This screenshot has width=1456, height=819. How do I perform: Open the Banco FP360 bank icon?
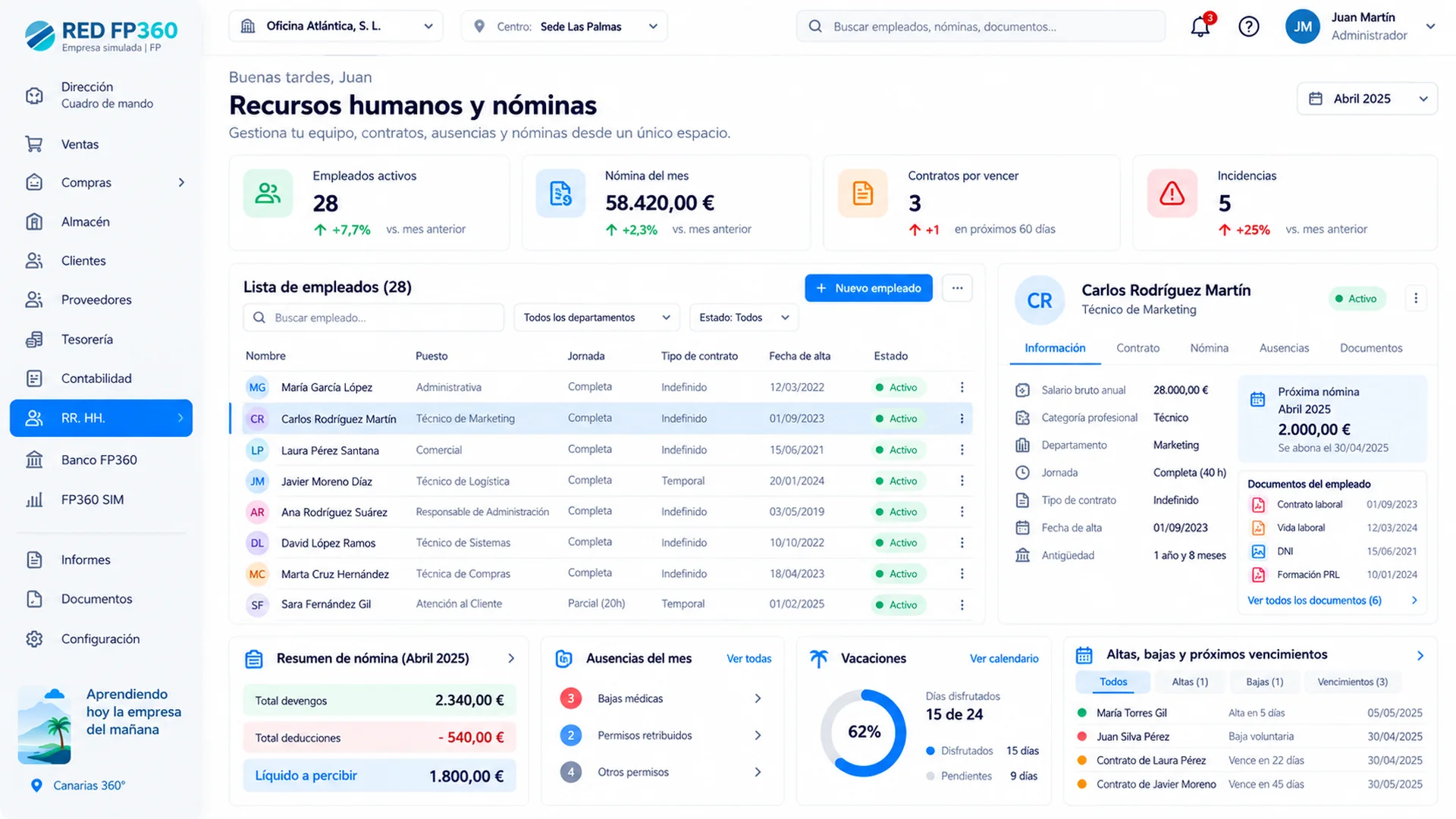(x=34, y=460)
